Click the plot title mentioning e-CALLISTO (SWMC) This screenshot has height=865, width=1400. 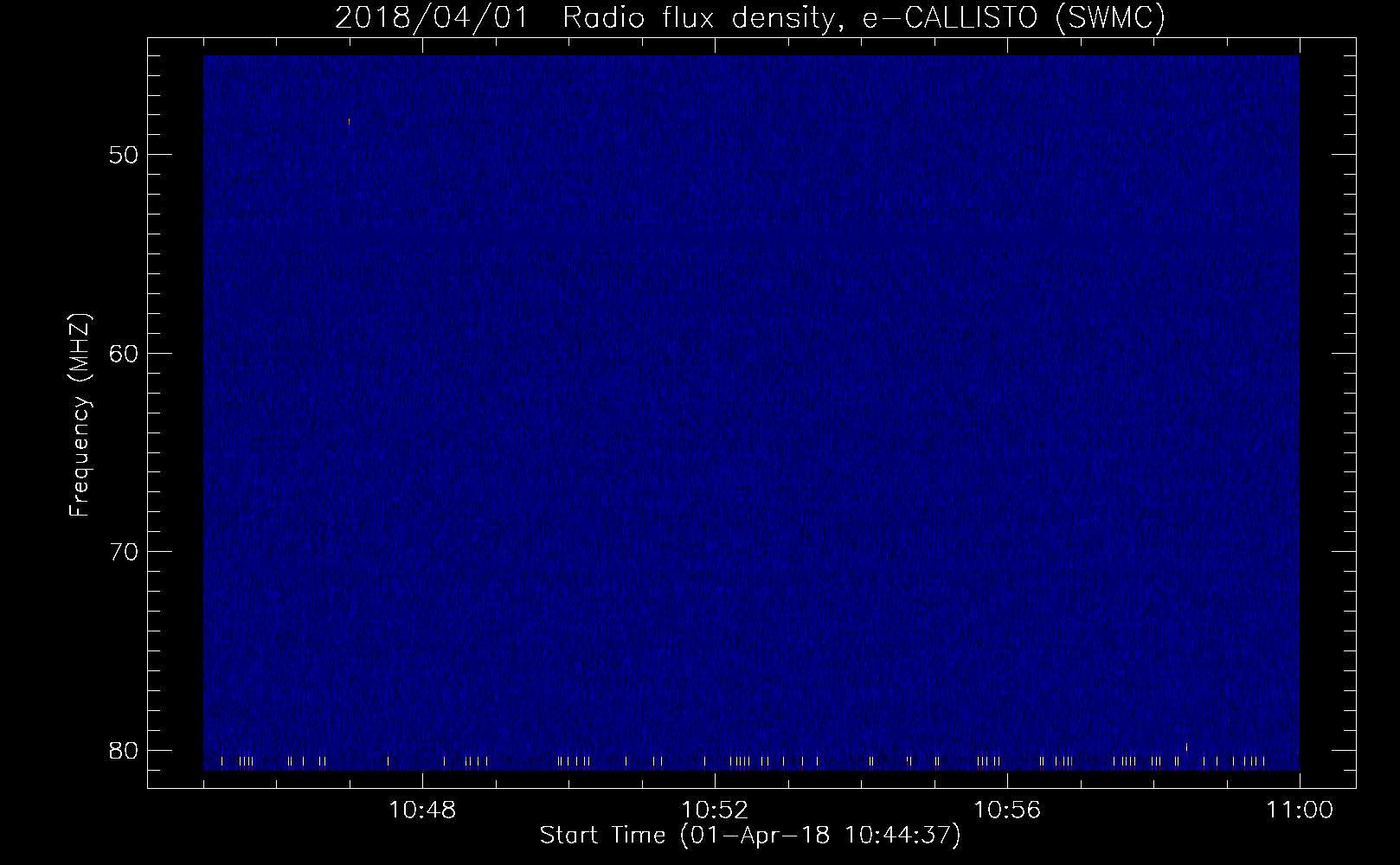(750, 17)
